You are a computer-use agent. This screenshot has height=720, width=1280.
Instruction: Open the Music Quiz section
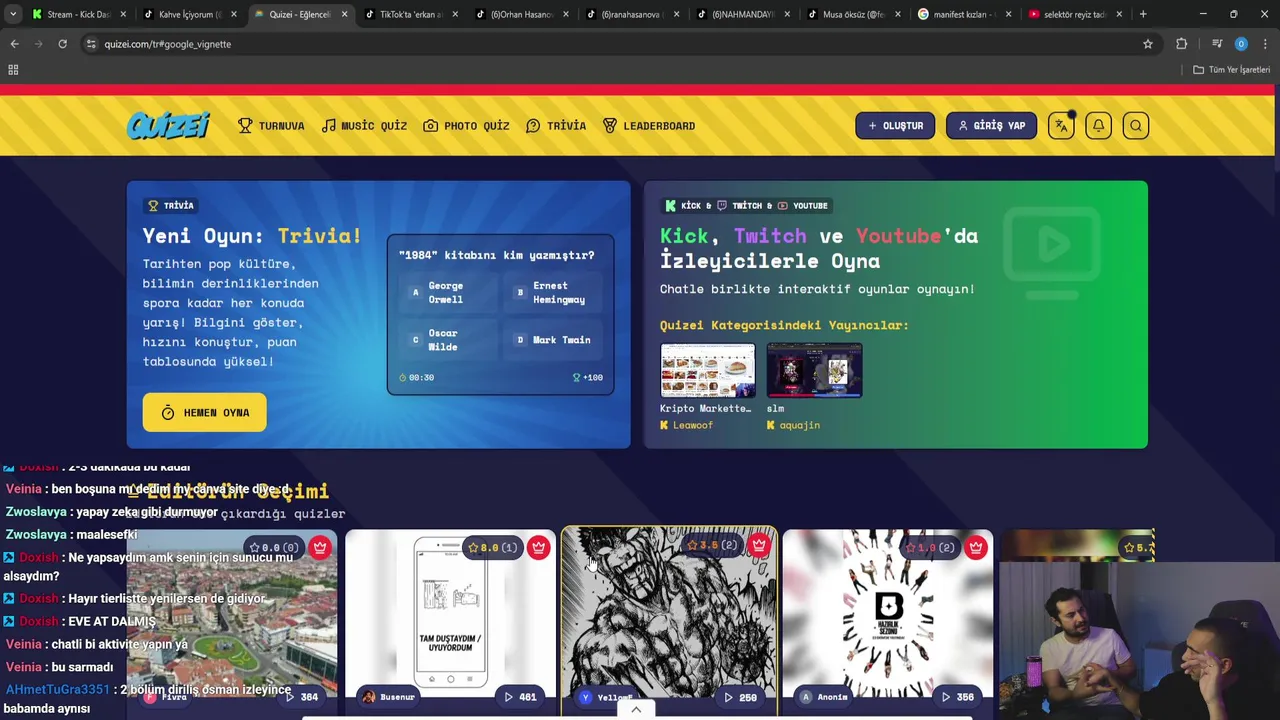tap(364, 126)
